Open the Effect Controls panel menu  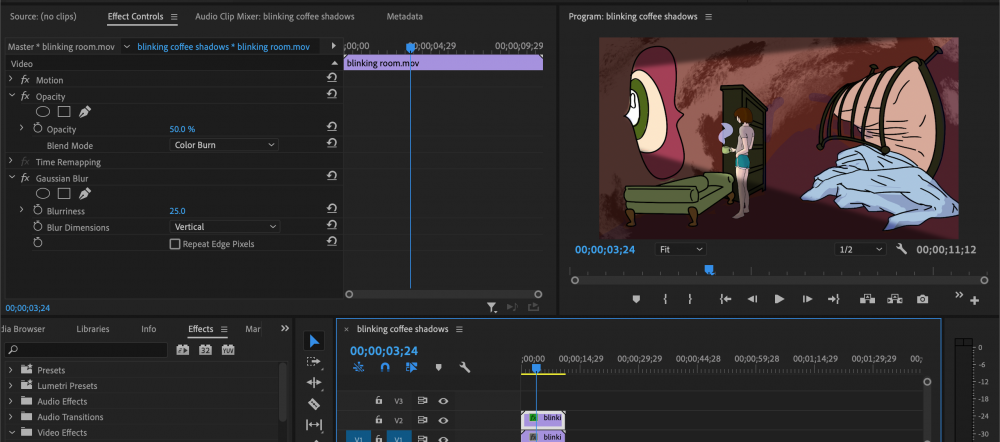tap(174, 17)
